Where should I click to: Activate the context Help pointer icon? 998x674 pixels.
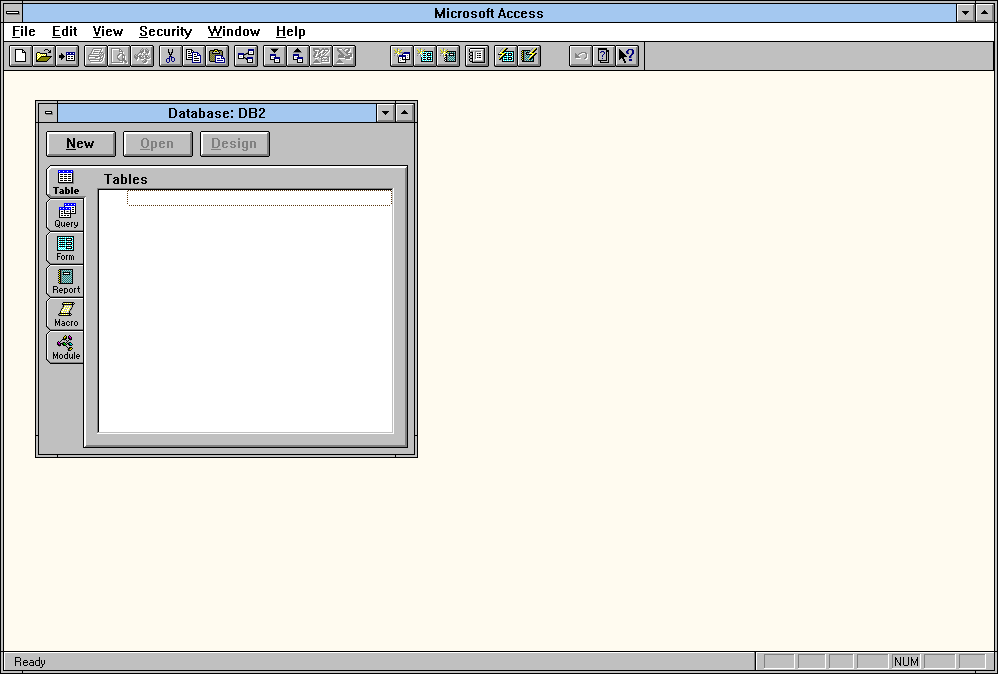(627, 56)
